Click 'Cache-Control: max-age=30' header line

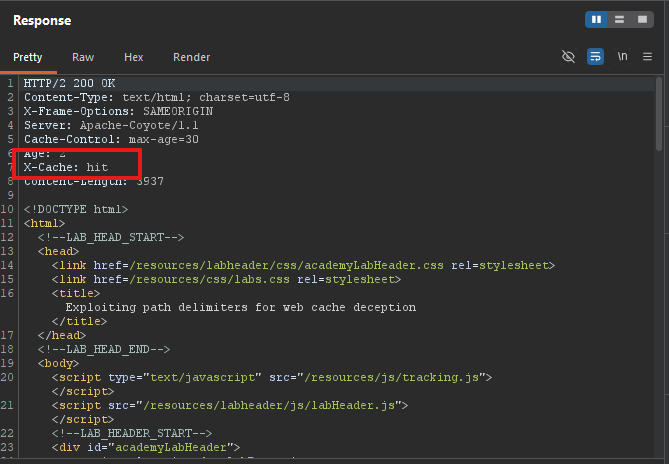111,139
